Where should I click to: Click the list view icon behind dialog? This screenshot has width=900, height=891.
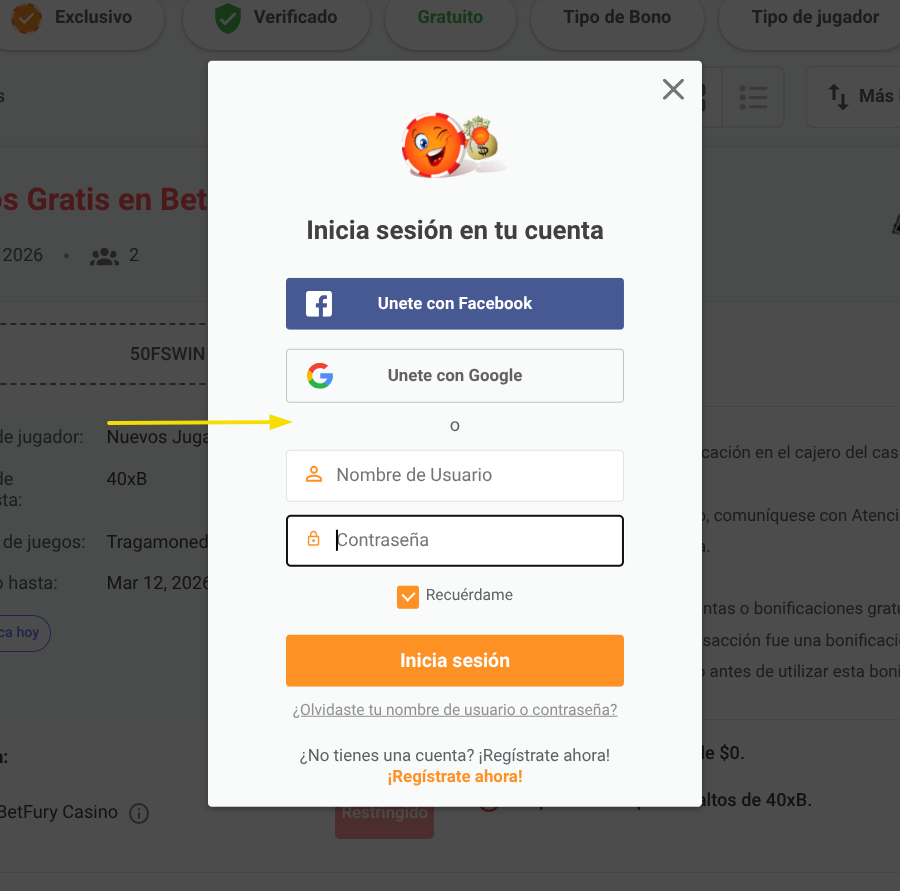coord(752,97)
